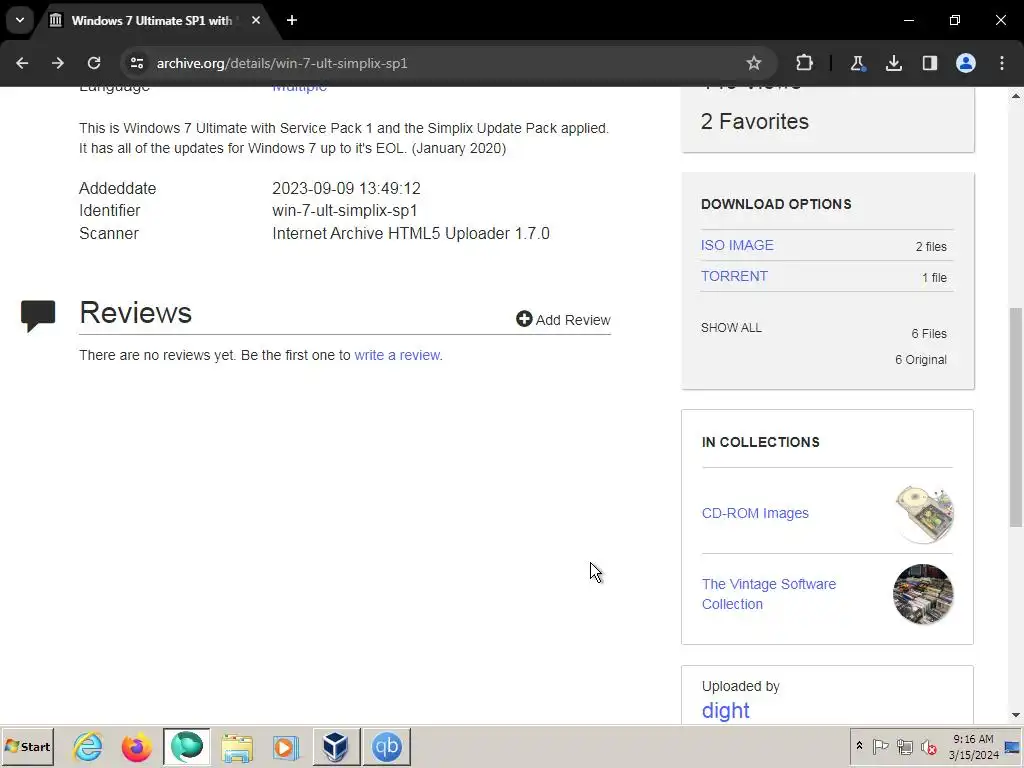Click the identifier value win-7-ult-simplix-sp1
Screen dimensions: 1024x768
point(344,211)
